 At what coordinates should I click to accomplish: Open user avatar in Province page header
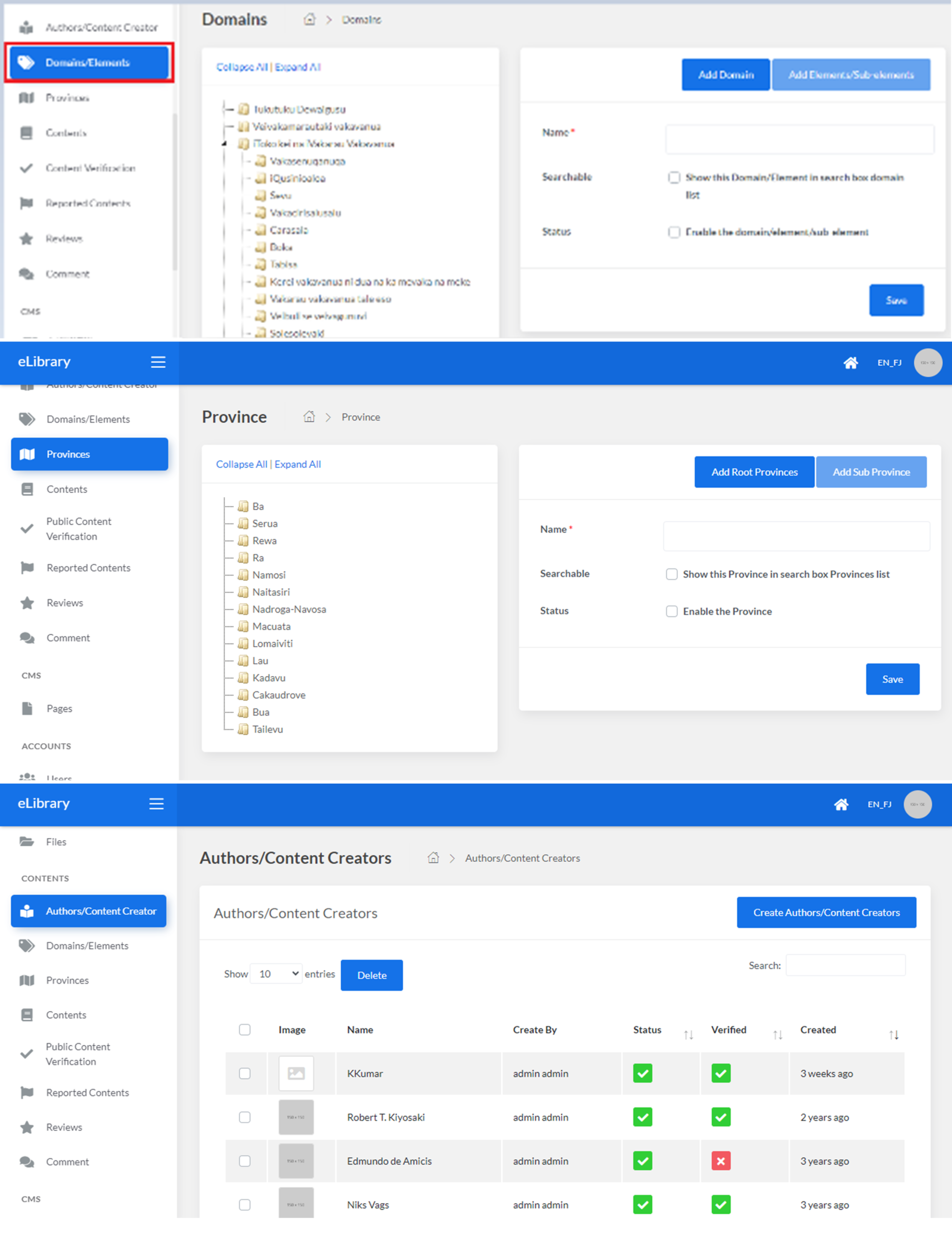click(x=928, y=363)
